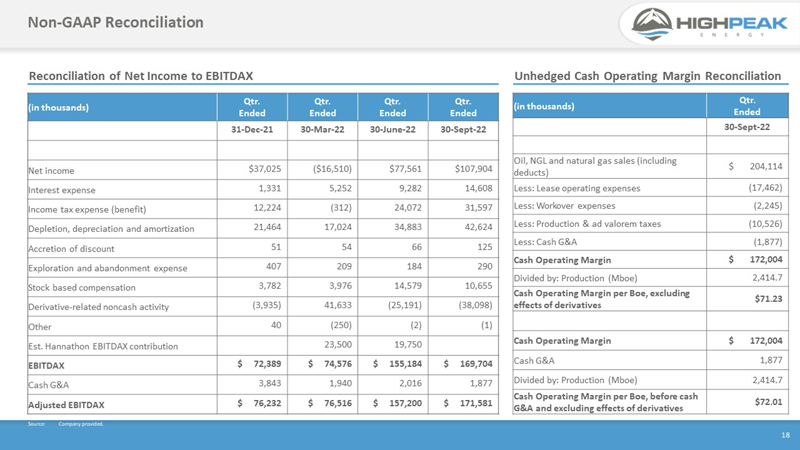
Task: Click the Source: Company provided footnote
Action: point(65,424)
